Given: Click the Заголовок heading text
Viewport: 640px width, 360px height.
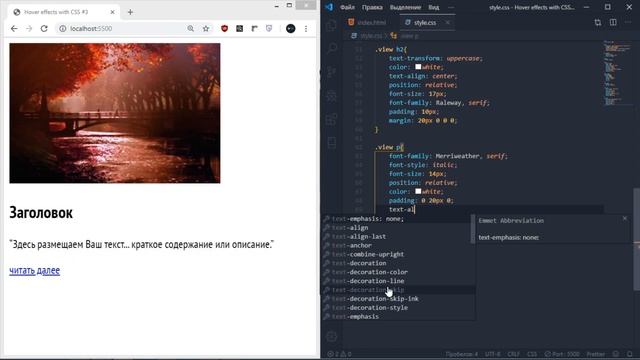Looking at the screenshot, I should 41,213.
